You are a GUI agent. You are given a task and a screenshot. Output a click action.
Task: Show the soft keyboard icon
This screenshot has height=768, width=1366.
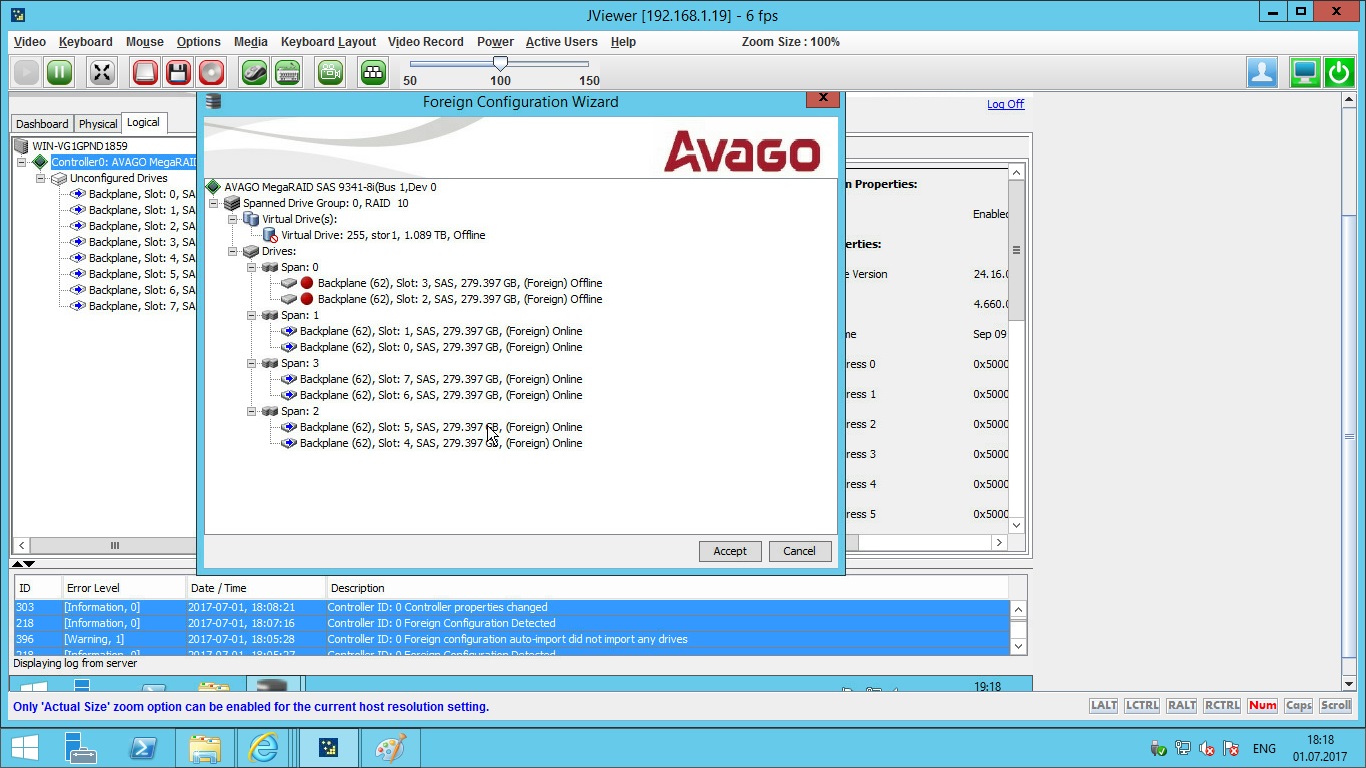[288, 72]
